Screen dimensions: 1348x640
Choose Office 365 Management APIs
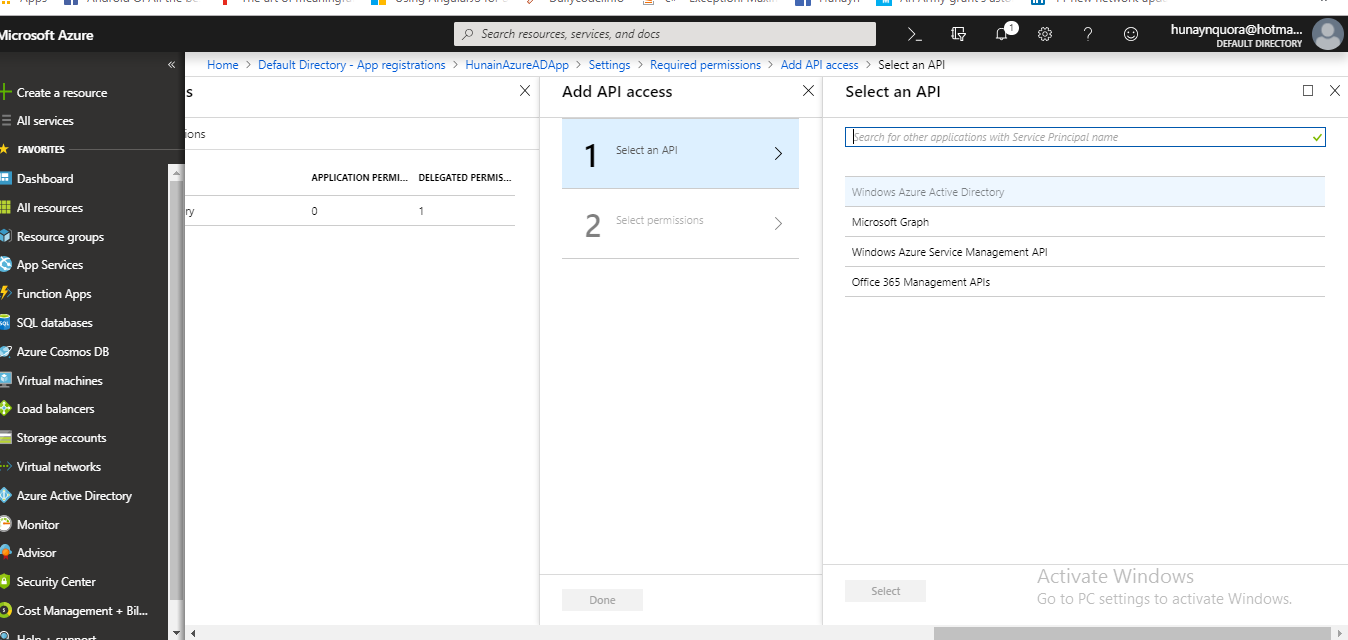1085,282
